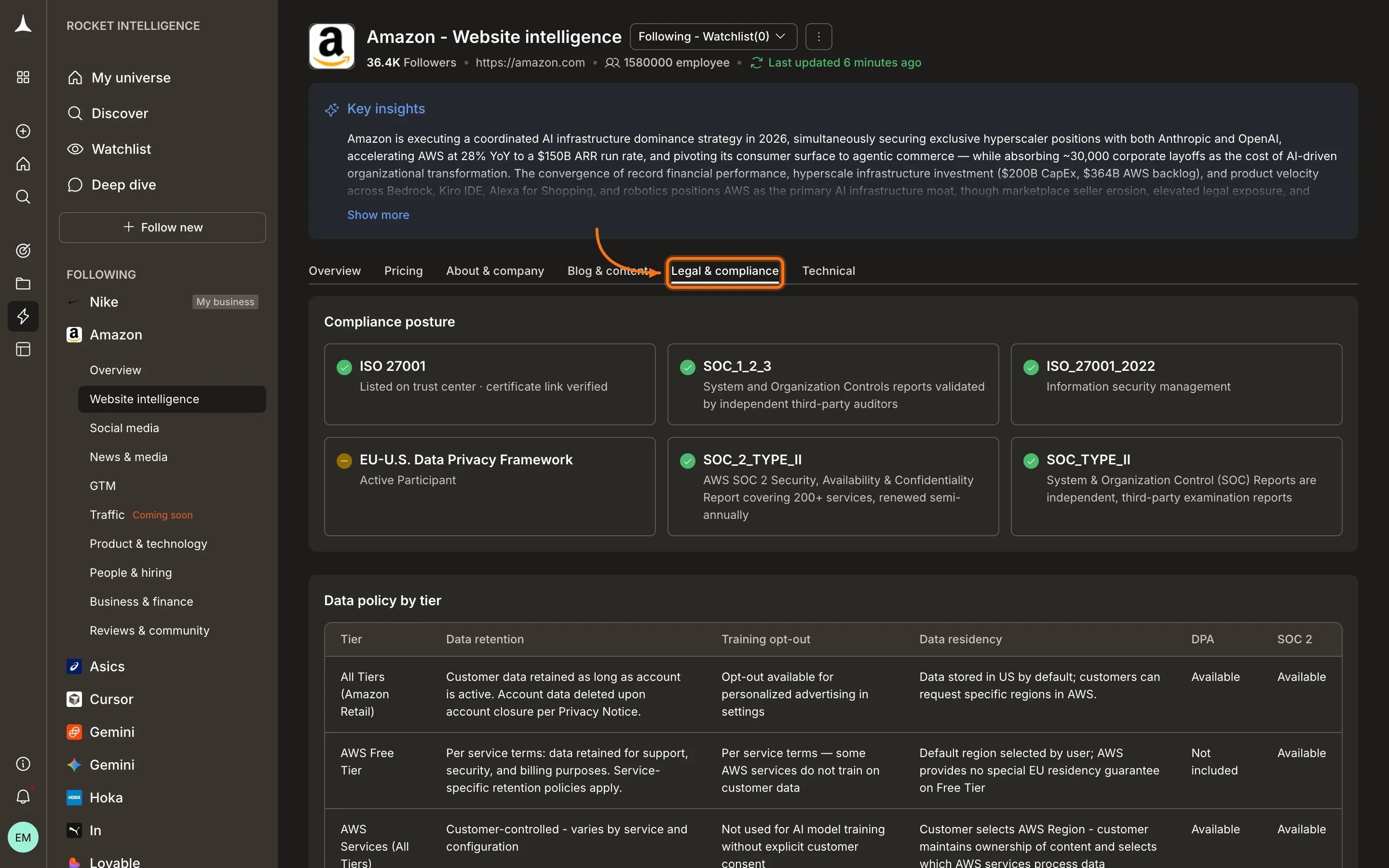Click the Hoka logo icon in Following list

[74, 798]
